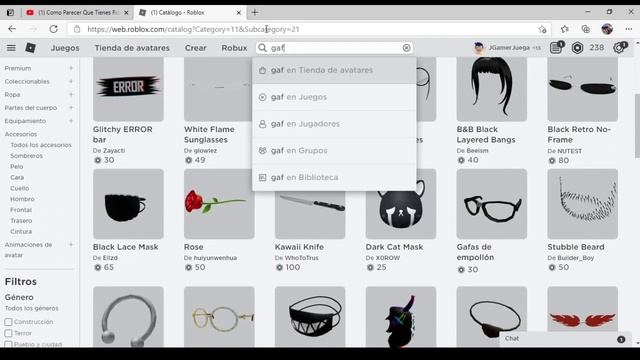View site information lock icon
This screenshot has width=640, height=360.
(77, 29)
